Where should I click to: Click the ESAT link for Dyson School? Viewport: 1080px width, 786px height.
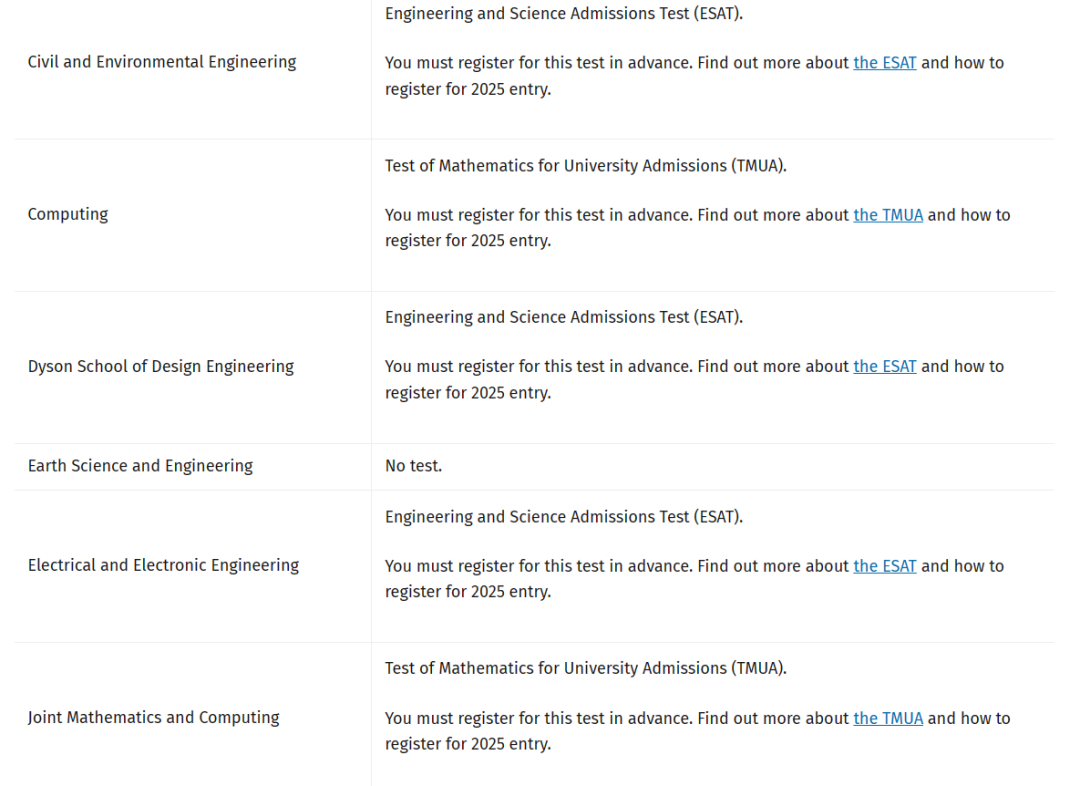[x=884, y=367]
